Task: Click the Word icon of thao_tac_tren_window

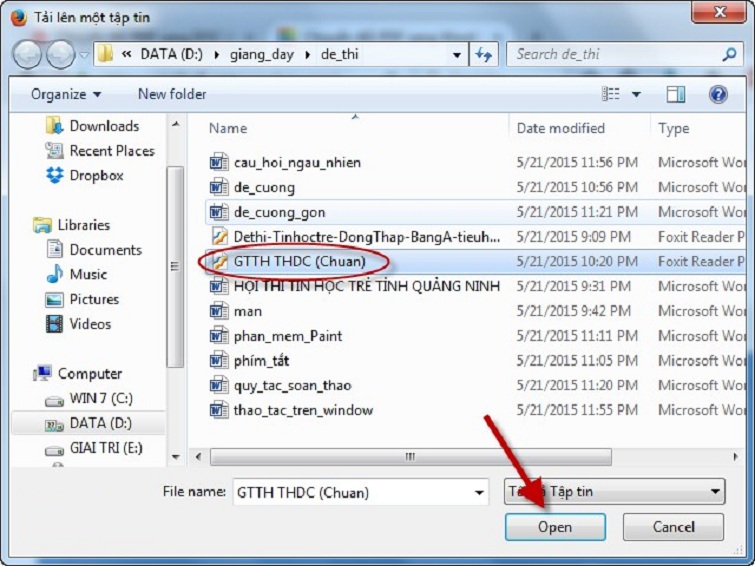Action: point(219,410)
